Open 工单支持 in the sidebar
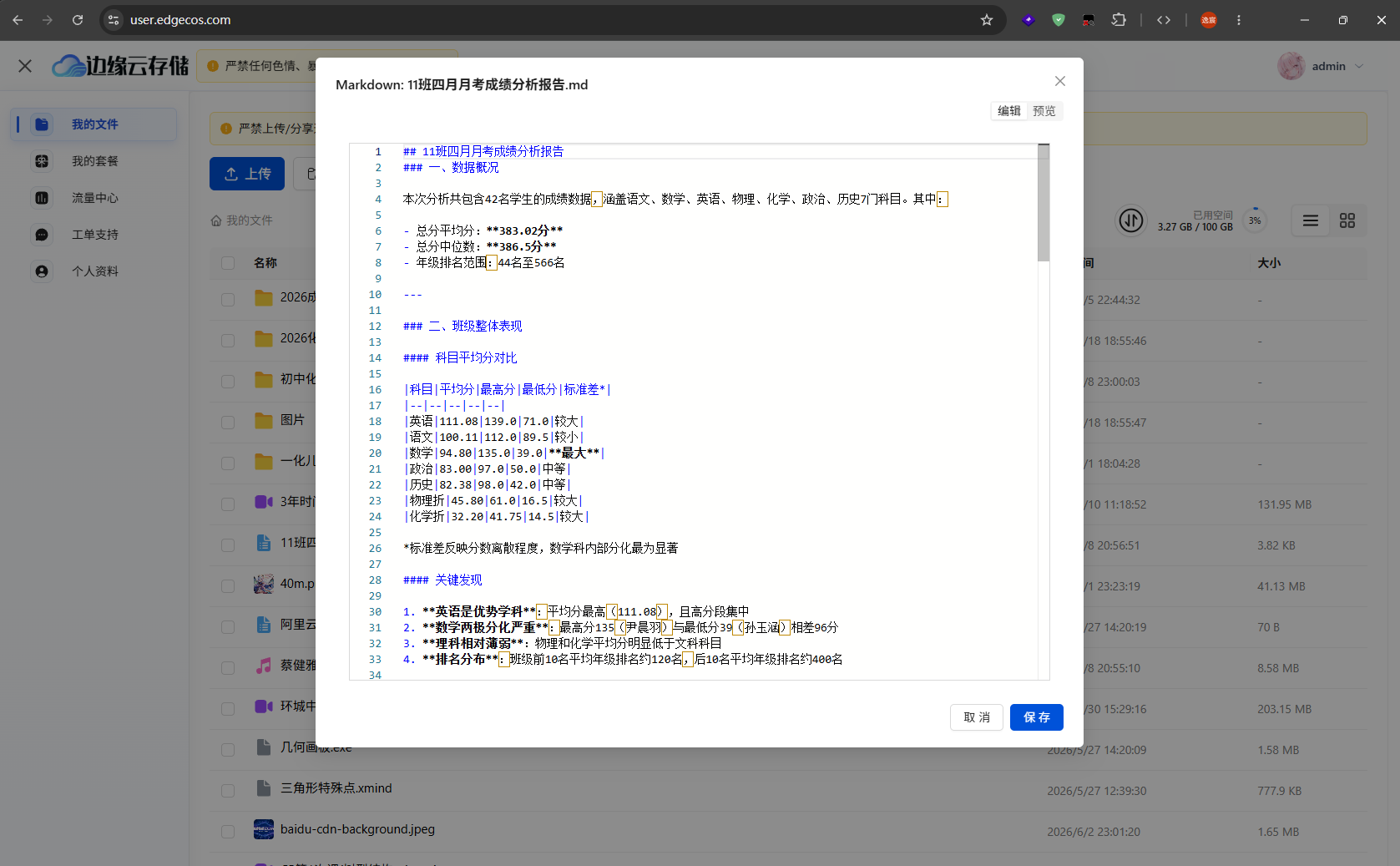The width and height of the screenshot is (1400, 866). click(94, 235)
